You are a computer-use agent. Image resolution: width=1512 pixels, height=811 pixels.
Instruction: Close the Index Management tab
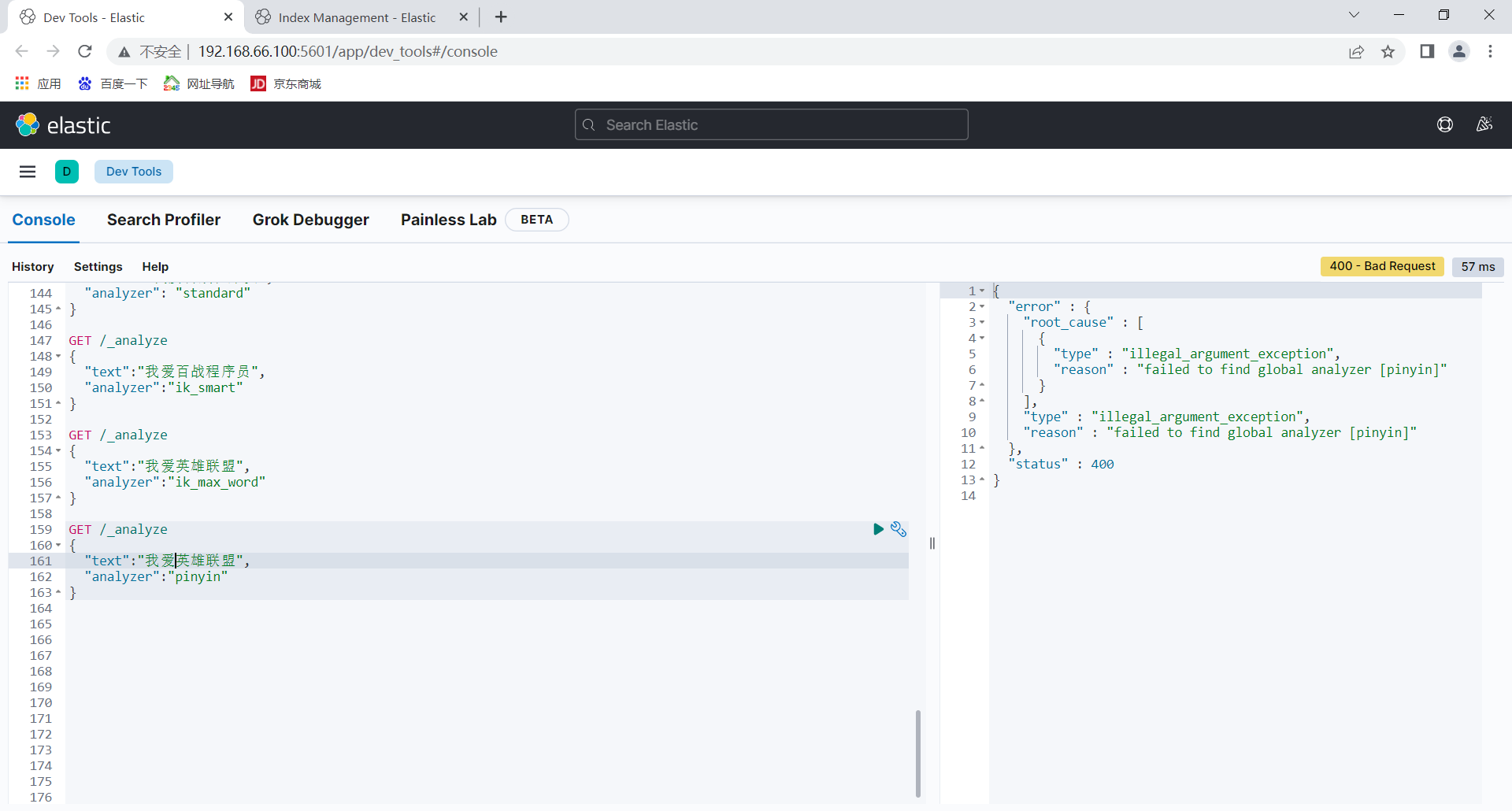pos(464,17)
